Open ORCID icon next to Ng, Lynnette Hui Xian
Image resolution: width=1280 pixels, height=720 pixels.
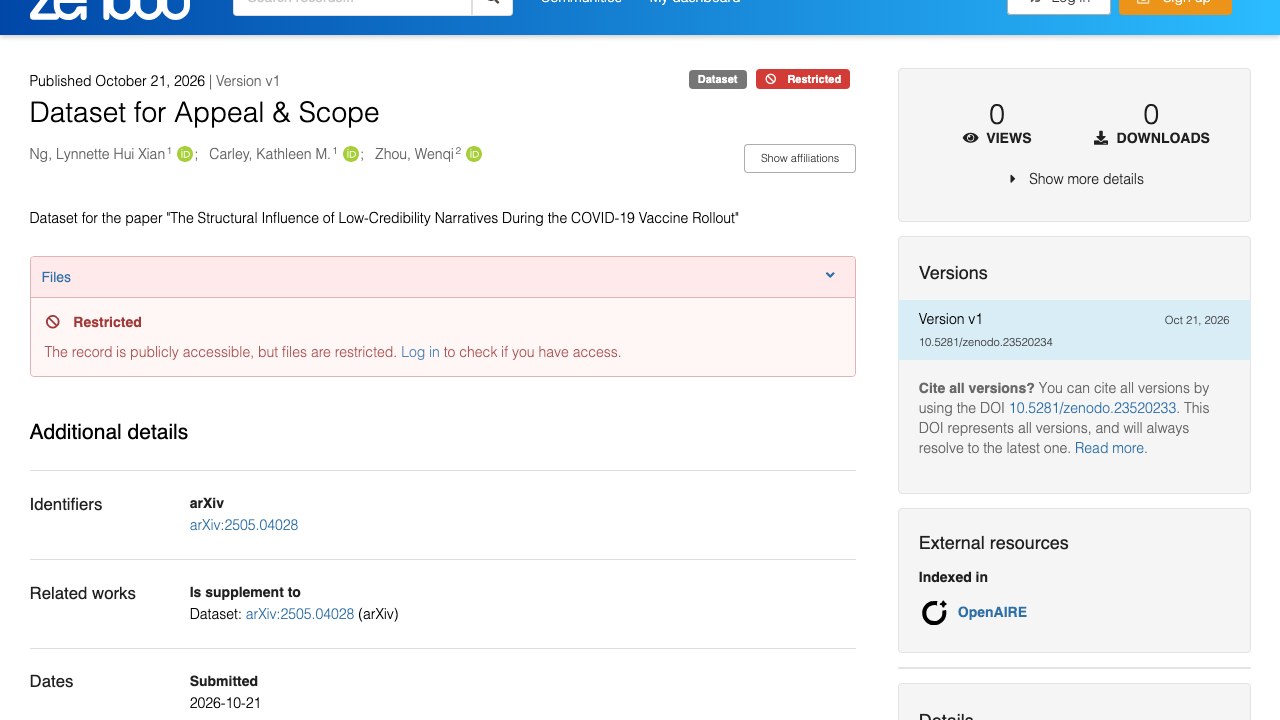tap(185, 154)
